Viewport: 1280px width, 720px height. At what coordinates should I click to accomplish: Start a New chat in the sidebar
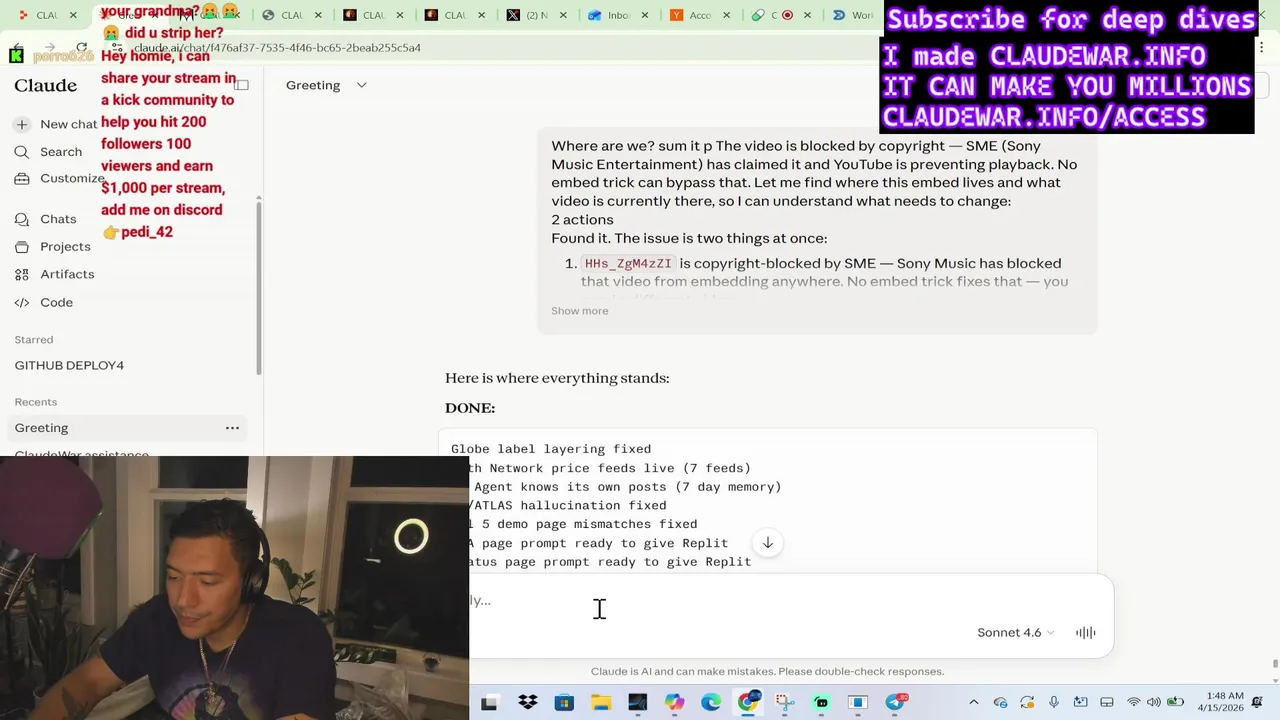click(x=56, y=124)
